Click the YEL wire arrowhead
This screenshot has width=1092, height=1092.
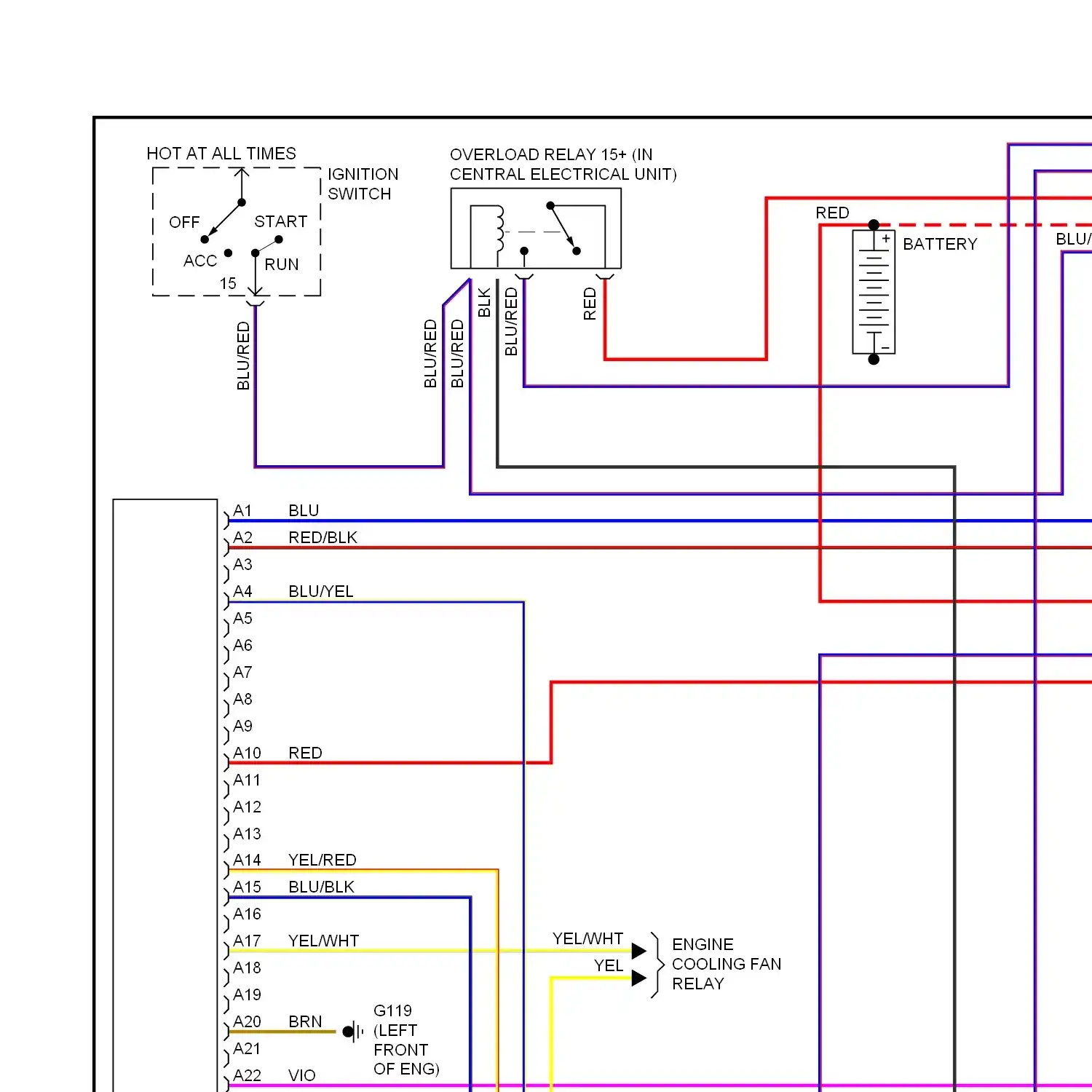pos(638,978)
